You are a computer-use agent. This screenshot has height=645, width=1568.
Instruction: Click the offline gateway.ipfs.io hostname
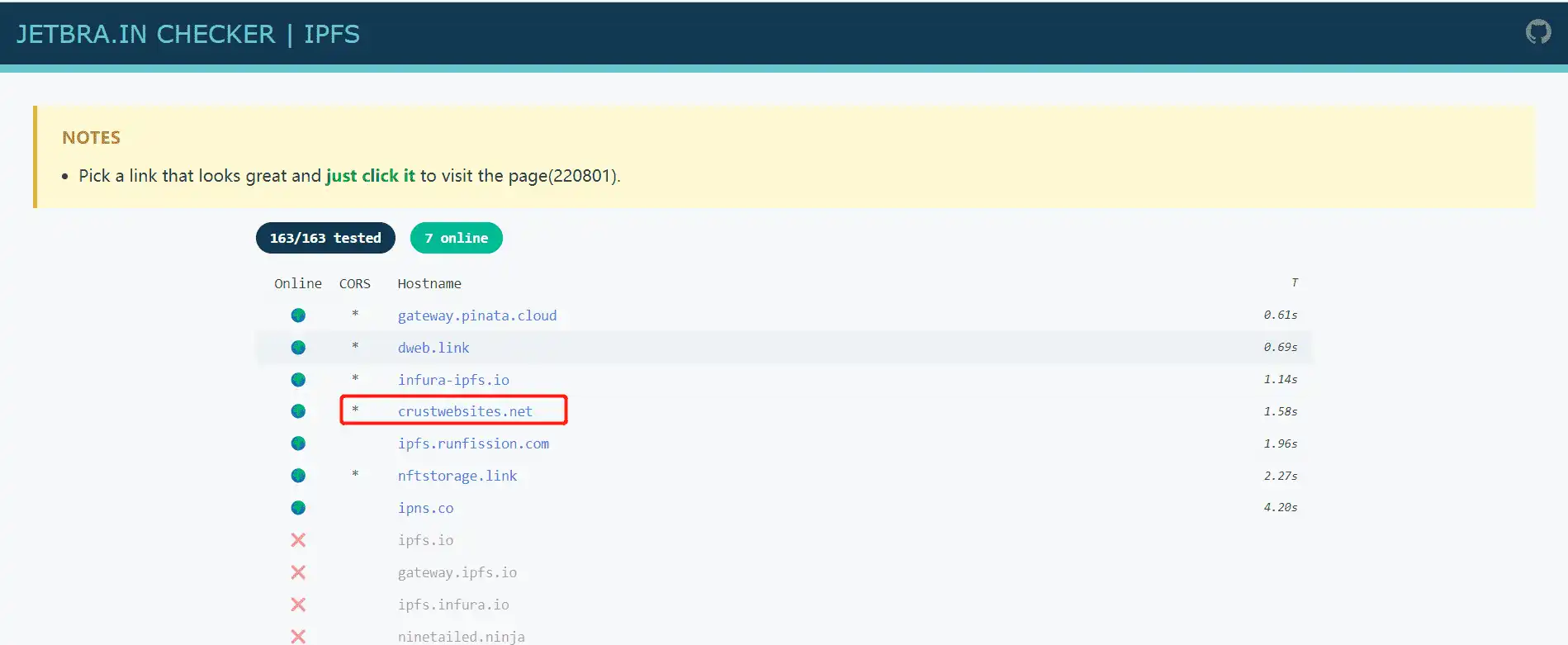coord(457,572)
